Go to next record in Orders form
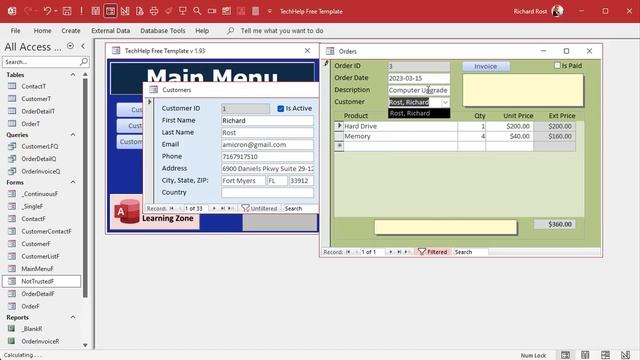Viewport: 640px width, 360px height. point(391,252)
